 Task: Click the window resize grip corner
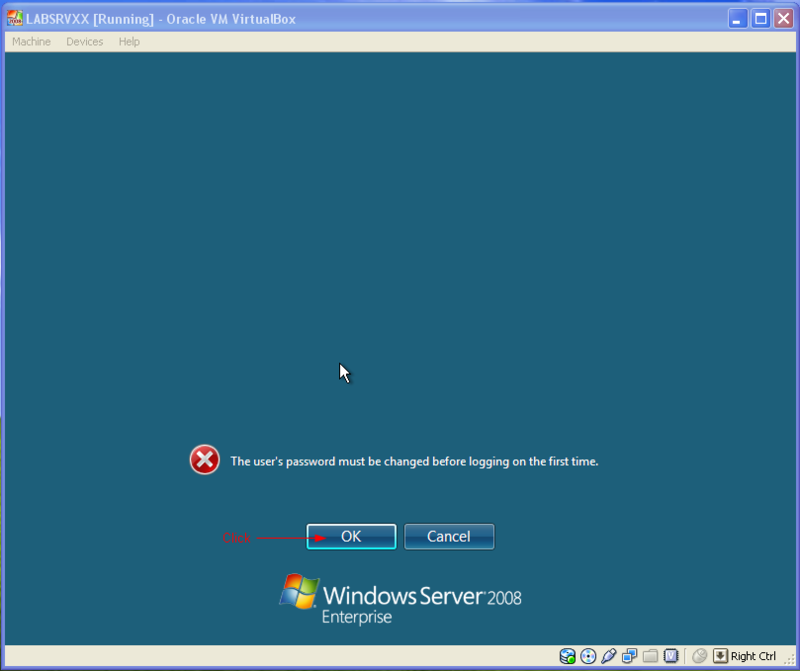tap(791, 660)
